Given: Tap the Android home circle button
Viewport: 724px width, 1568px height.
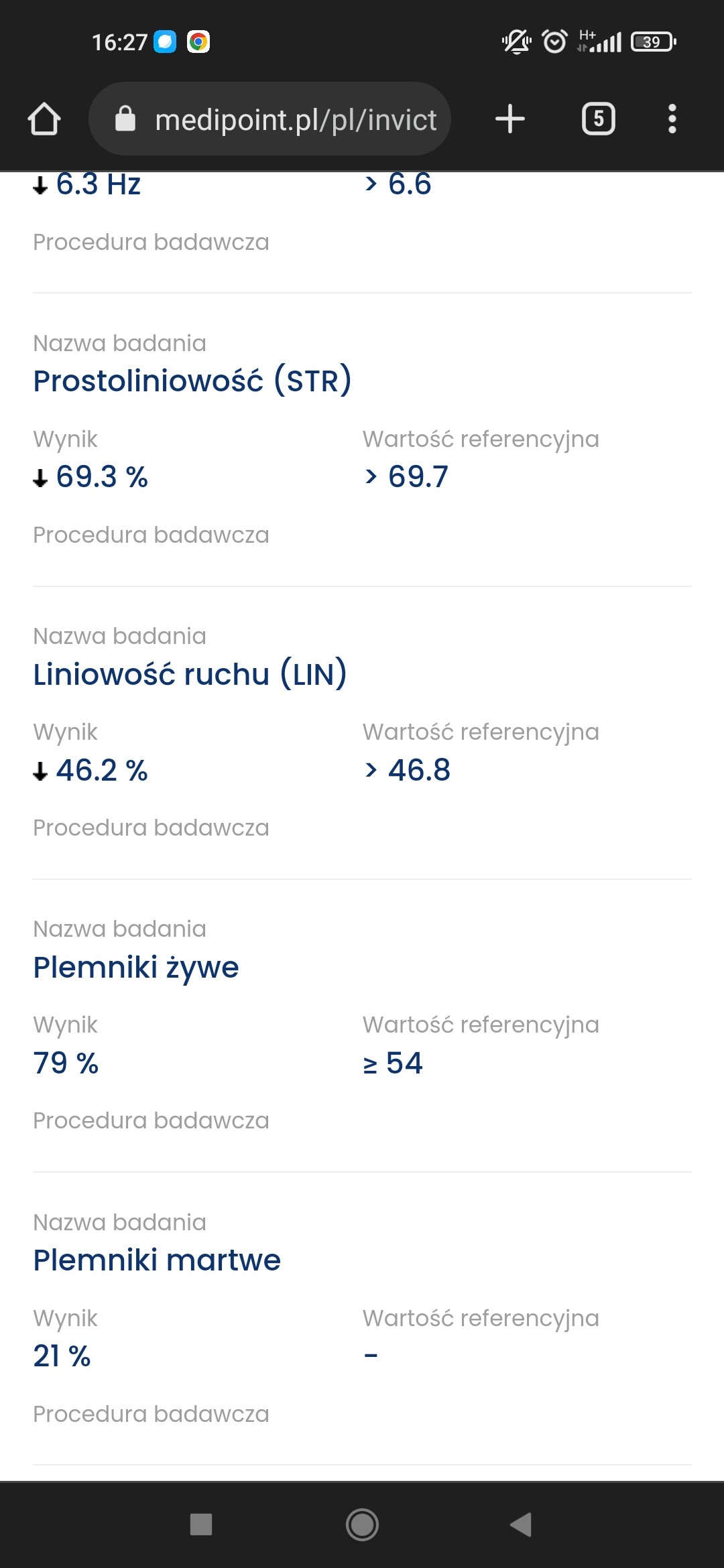Looking at the screenshot, I should click(362, 1524).
